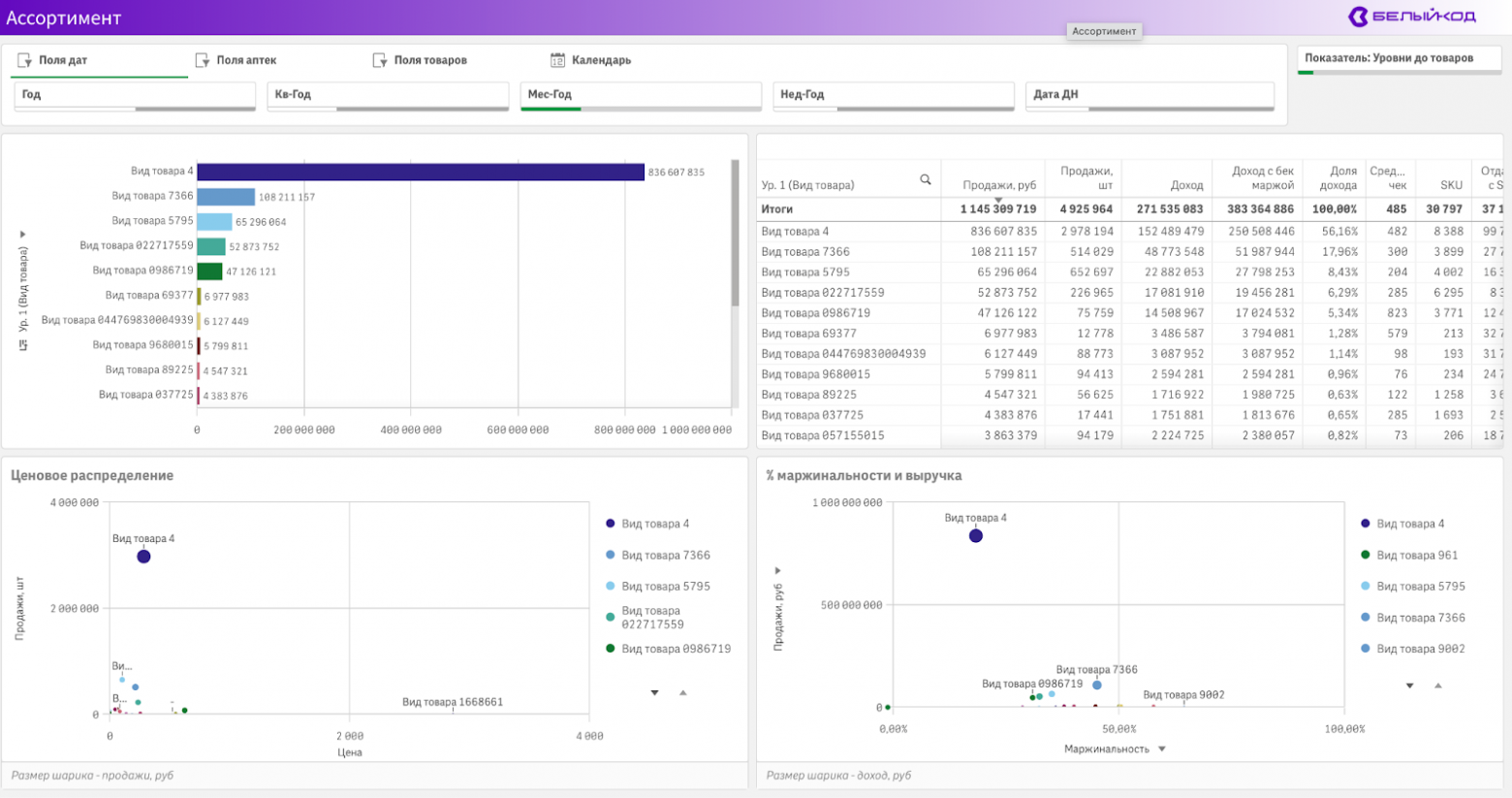This screenshot has width=1512, height=798.
Task: Click the search icon in Ур. 1 column header
Action: tap(926, 179)
